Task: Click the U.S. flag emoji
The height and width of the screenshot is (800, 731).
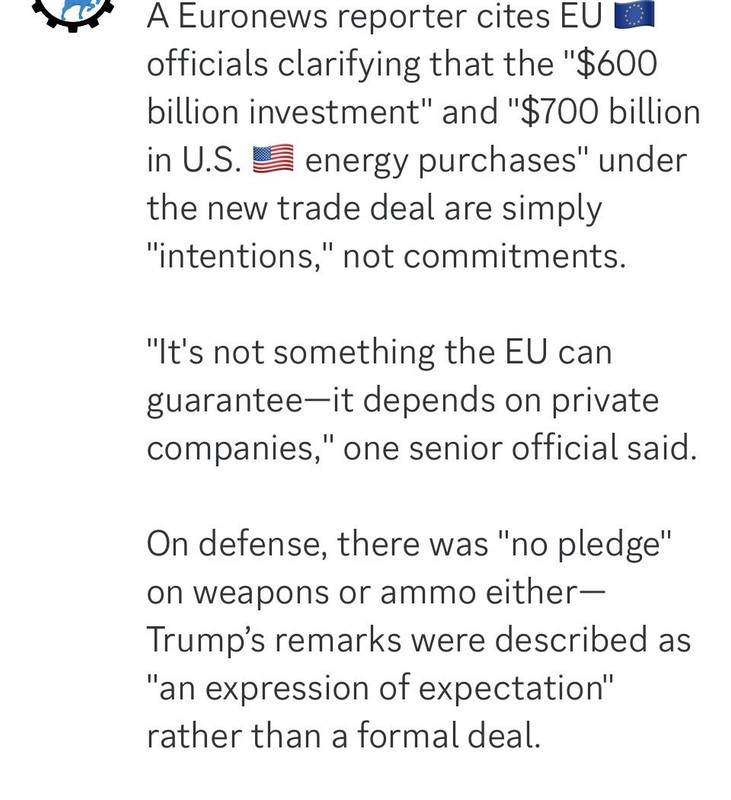Action: [x=273, y=160]
